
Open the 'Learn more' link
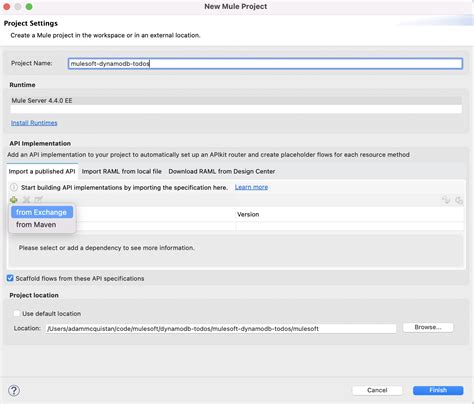point(251,187)
